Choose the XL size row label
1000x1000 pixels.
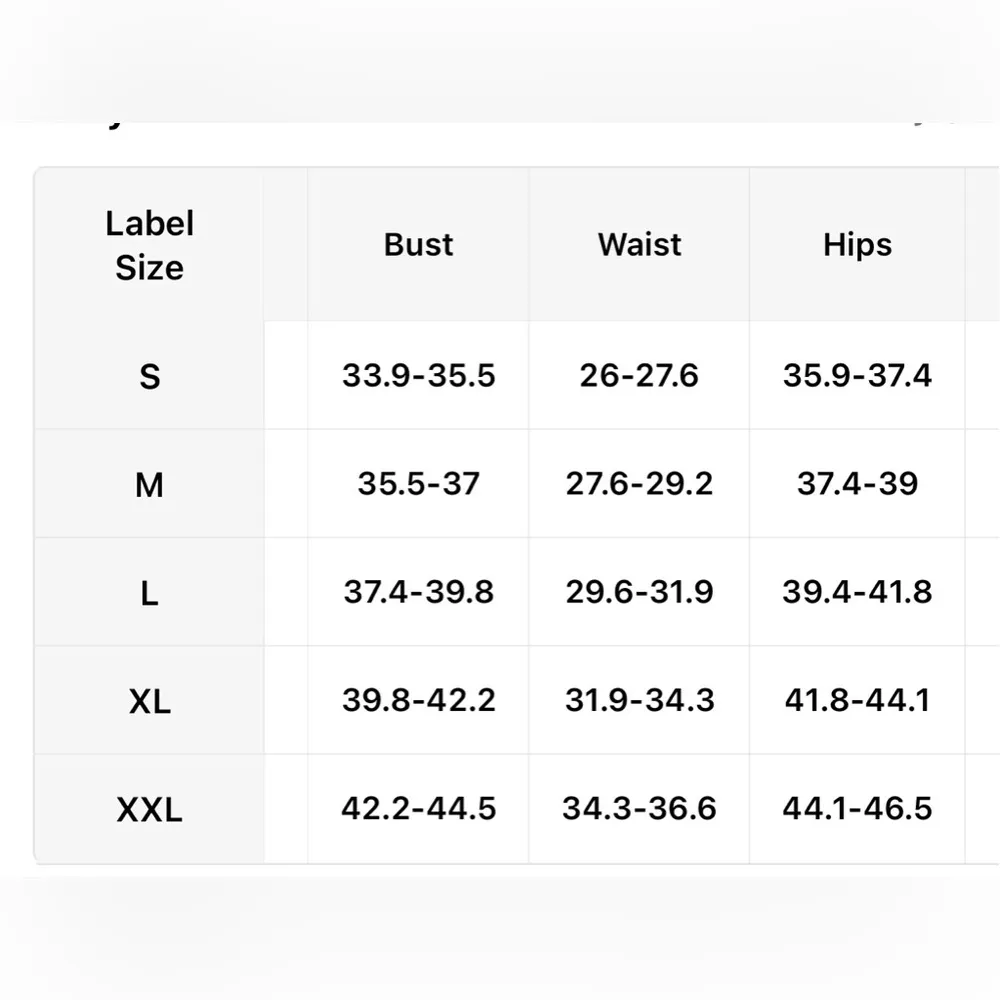pyautogui.click(x=149, y=701)
